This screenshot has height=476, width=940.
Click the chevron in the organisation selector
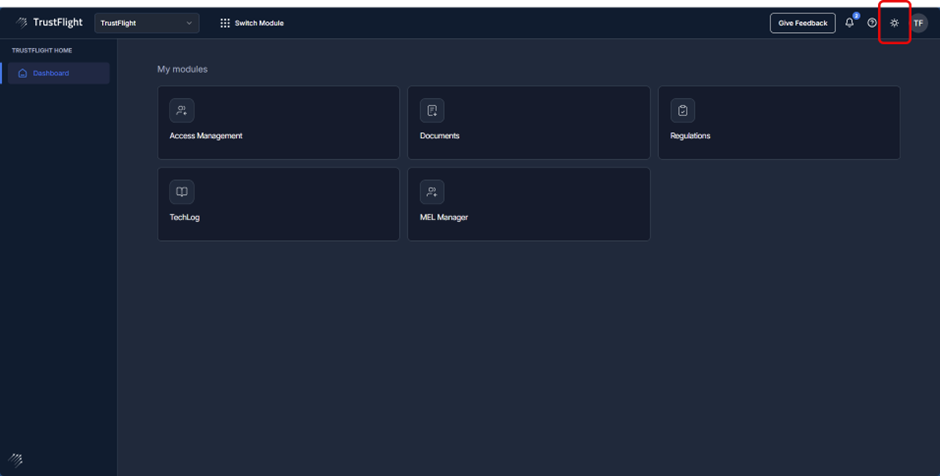point(189,23)
